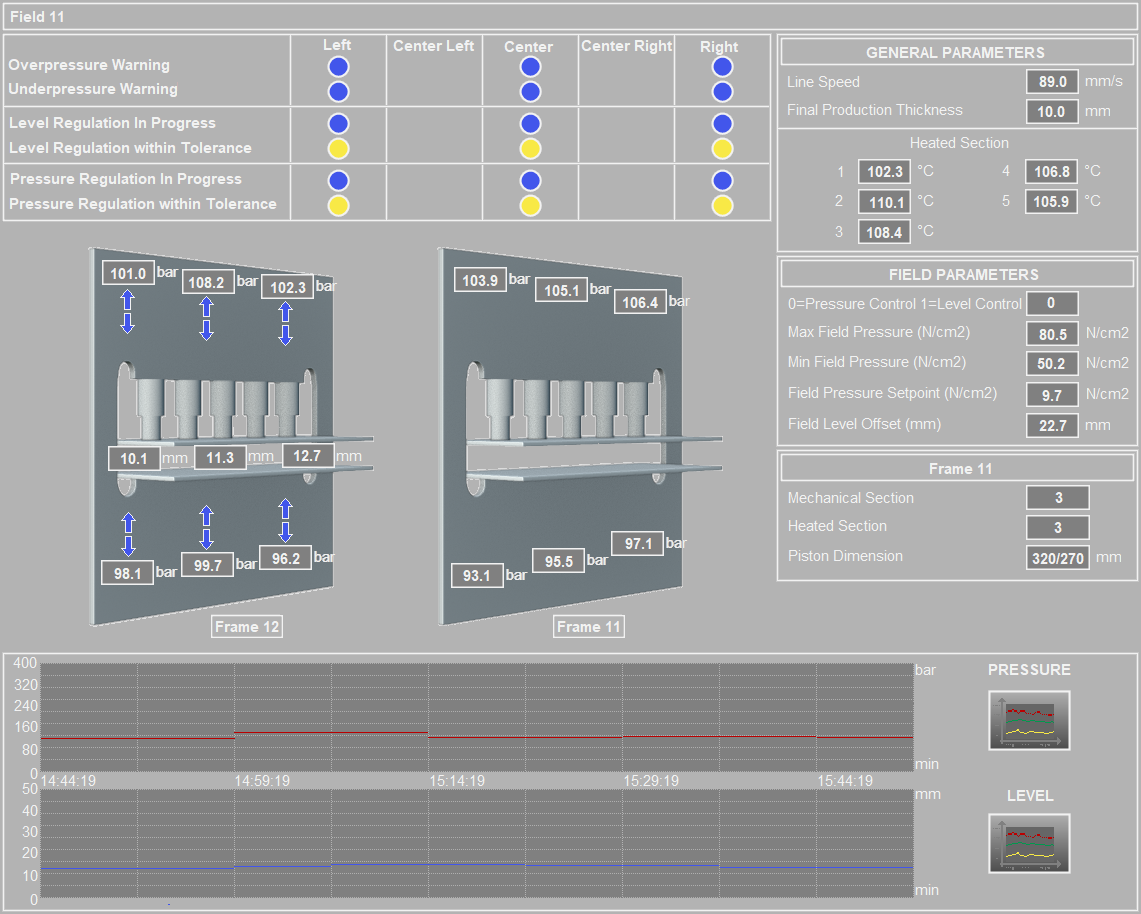Open the LEVEL trend chart icon

pyautogui.click(x=1029, y=843)
